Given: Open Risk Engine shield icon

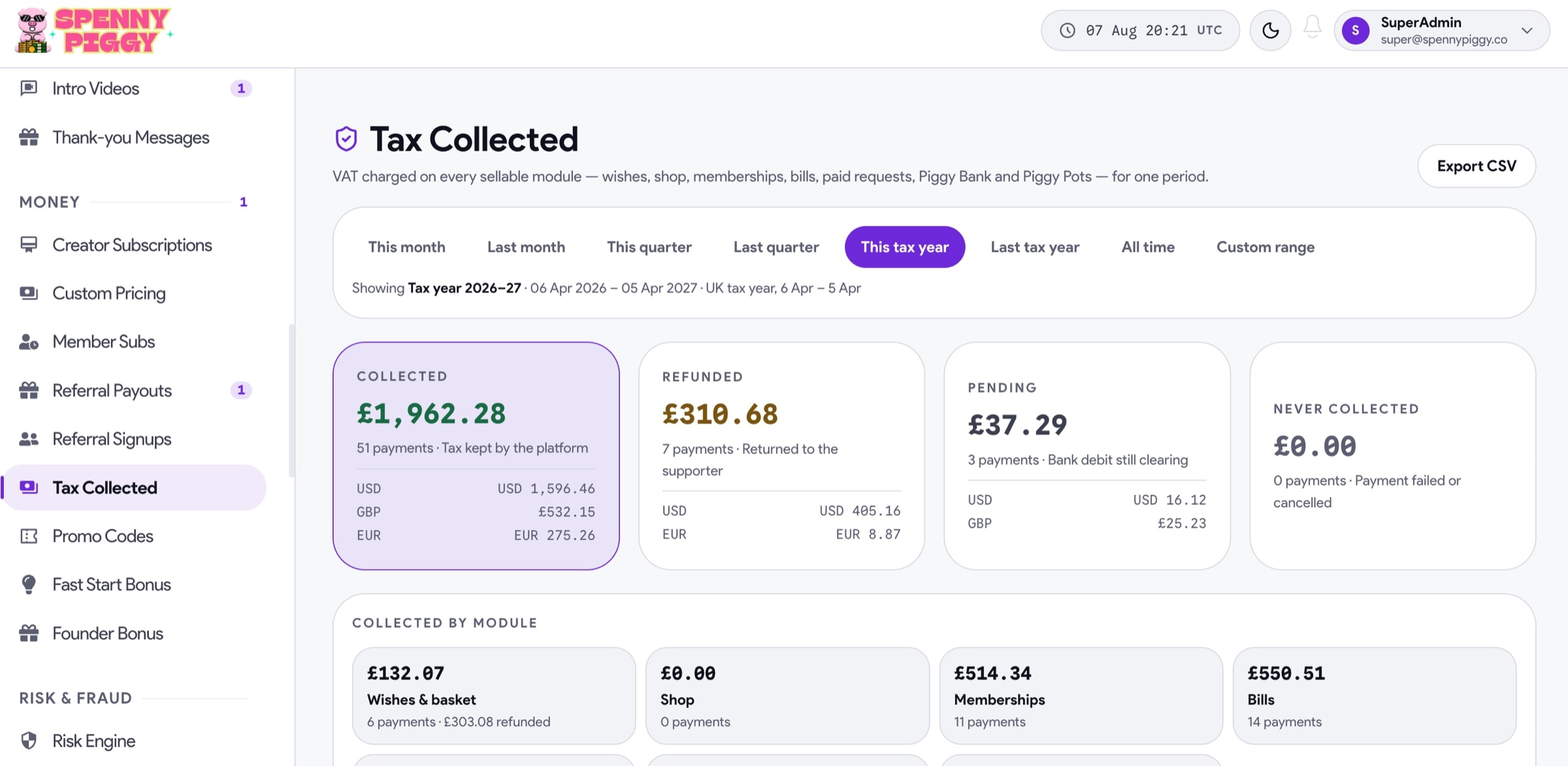Looking at the screenshot, I should click(x=29, y=741).
